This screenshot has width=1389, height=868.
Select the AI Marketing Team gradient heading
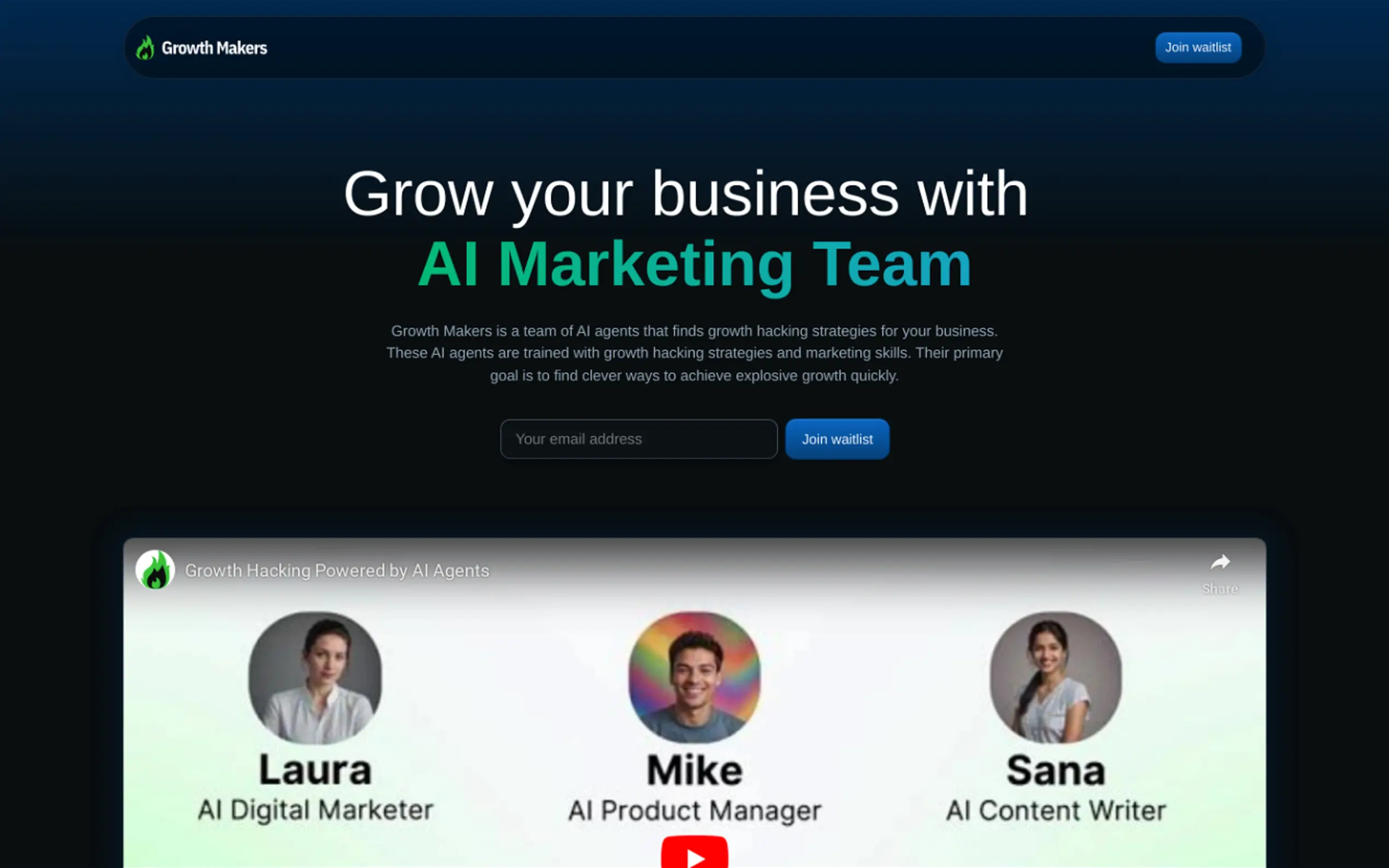tap(694, 265)
